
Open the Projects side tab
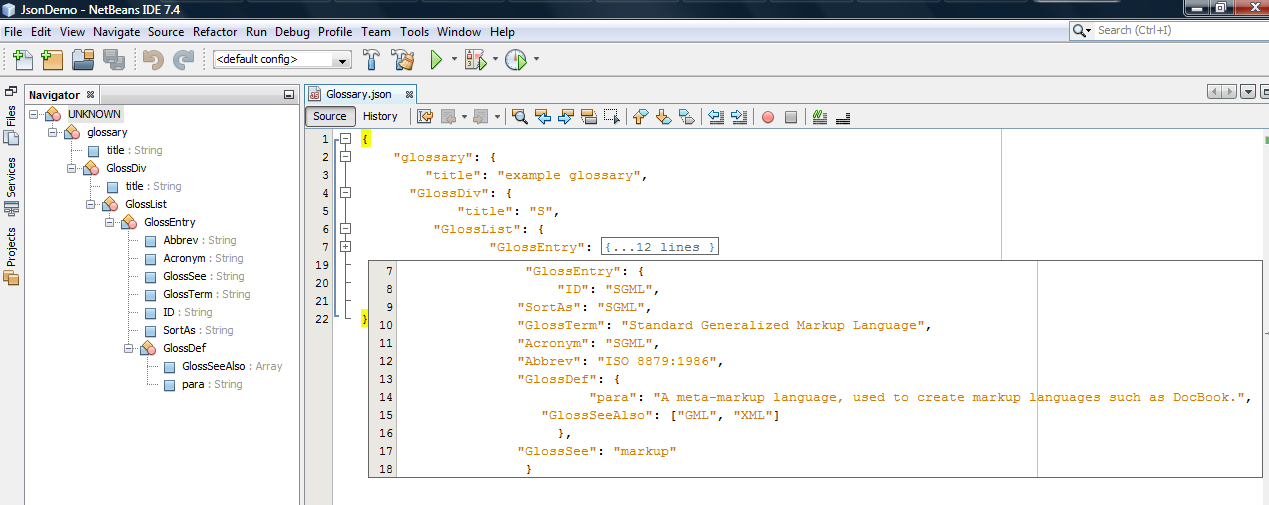click(x=11, y=257)
